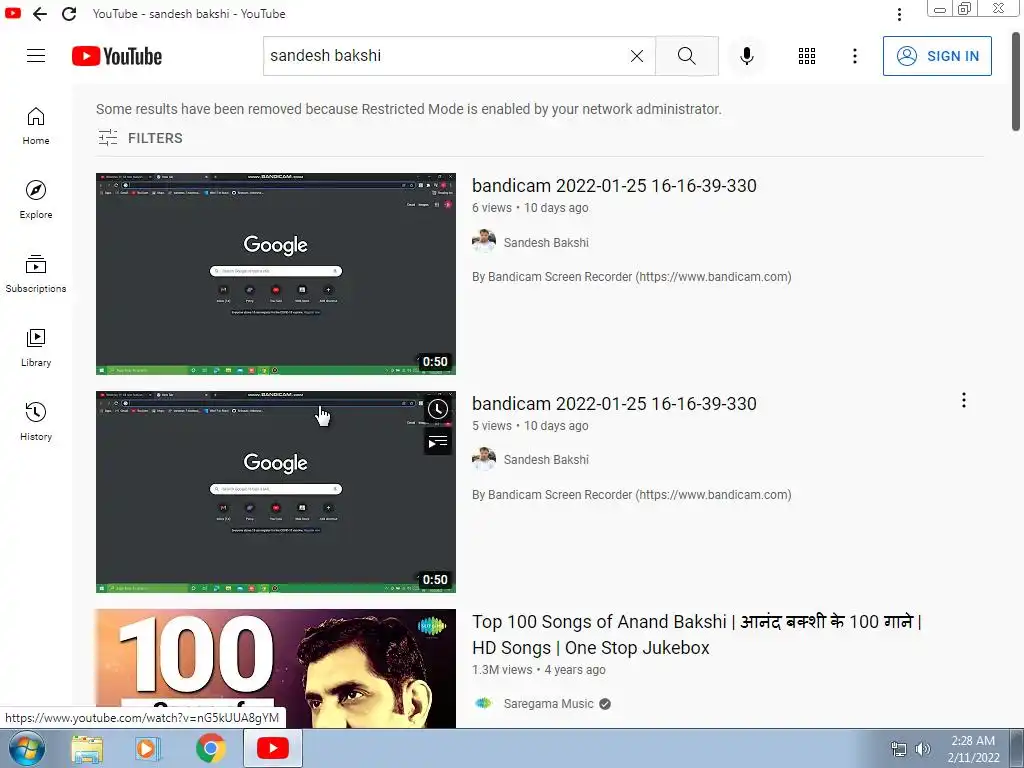Open Explore in the sidebar
The image size is (1024, 768).
pos(36,200)
